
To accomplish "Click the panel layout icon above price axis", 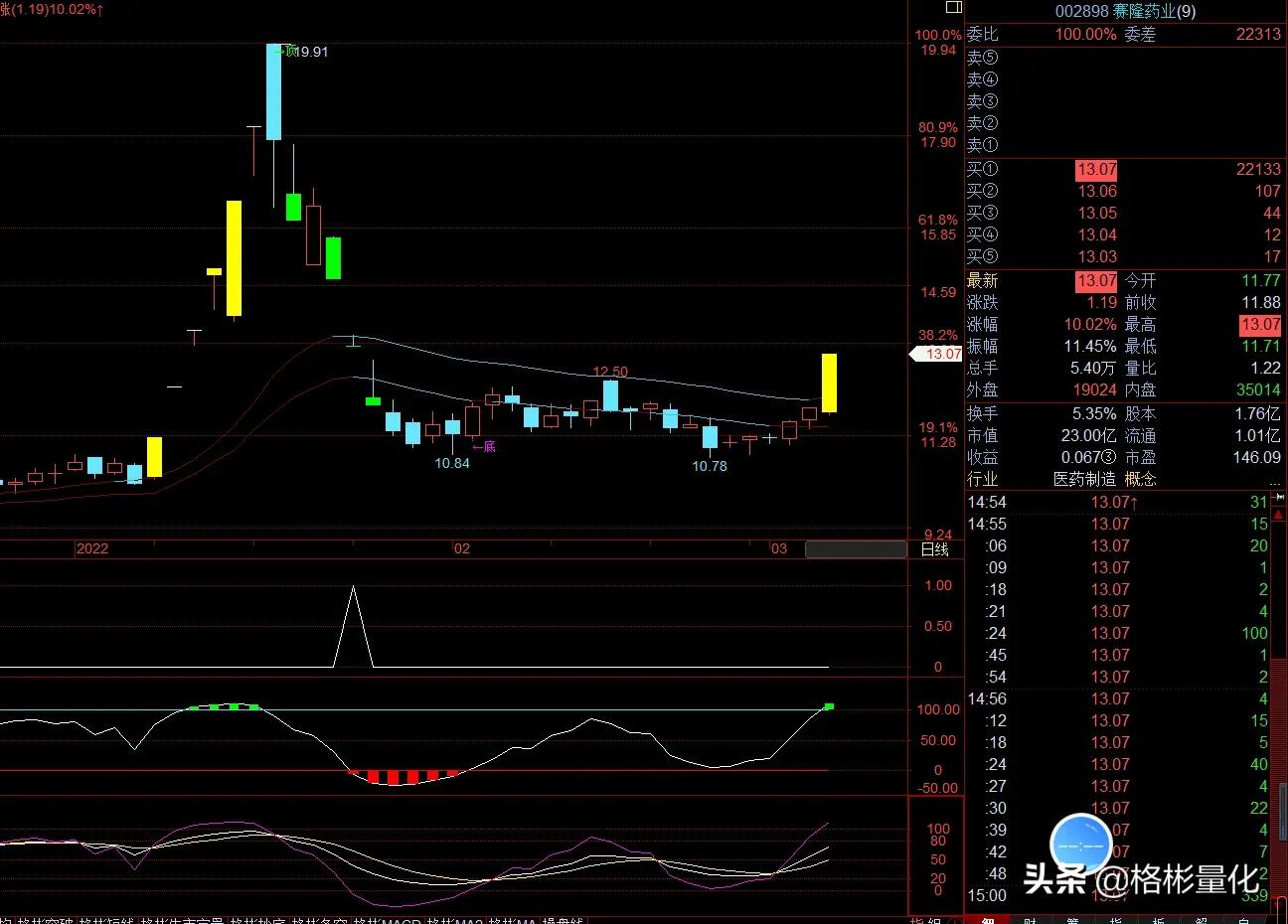I will (x=953, y=8).
